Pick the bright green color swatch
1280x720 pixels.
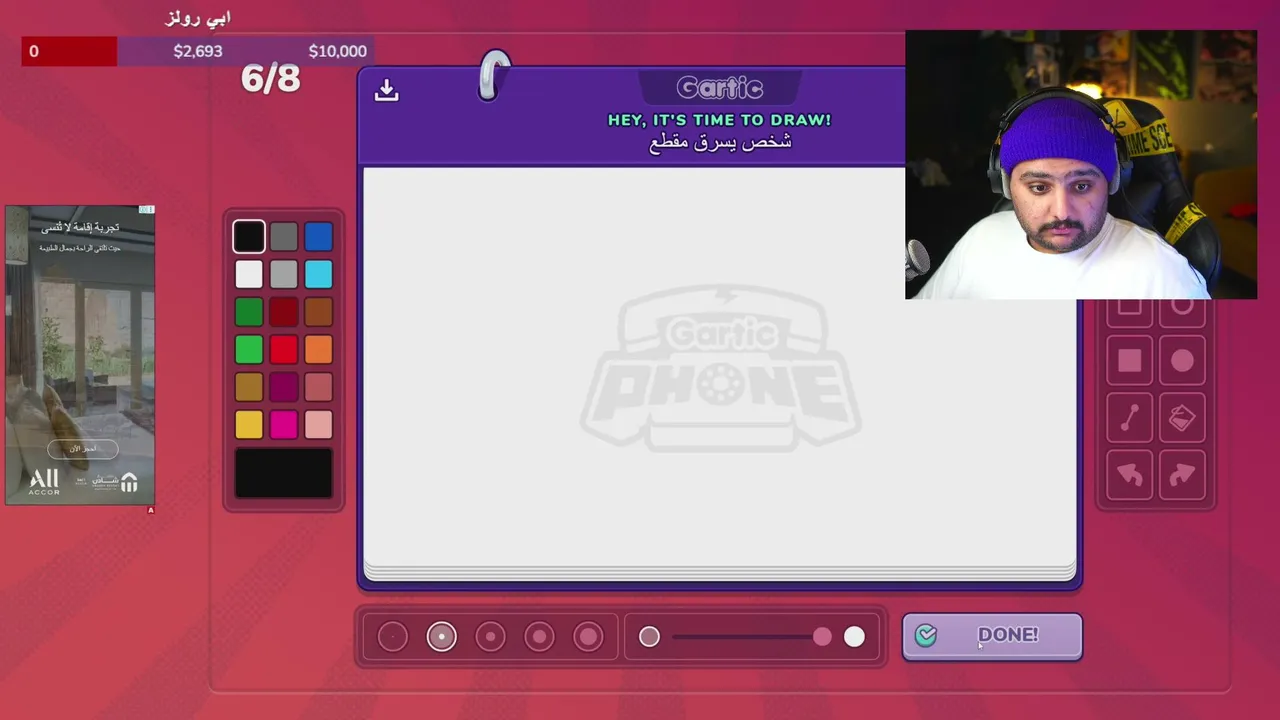coord(249,350)
